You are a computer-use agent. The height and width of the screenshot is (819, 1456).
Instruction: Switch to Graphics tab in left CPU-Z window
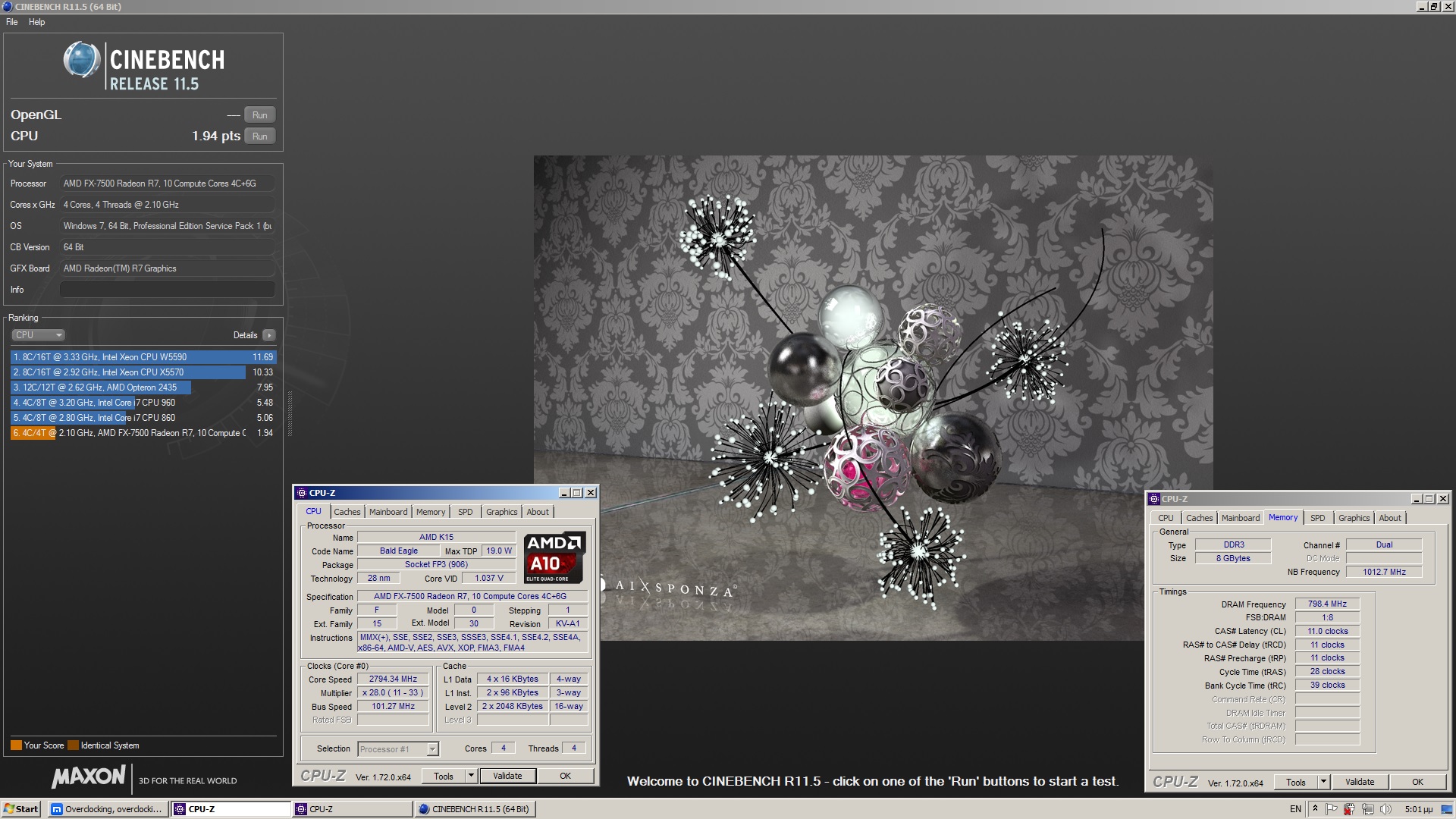pyautogui.click(x=502, y=512)
